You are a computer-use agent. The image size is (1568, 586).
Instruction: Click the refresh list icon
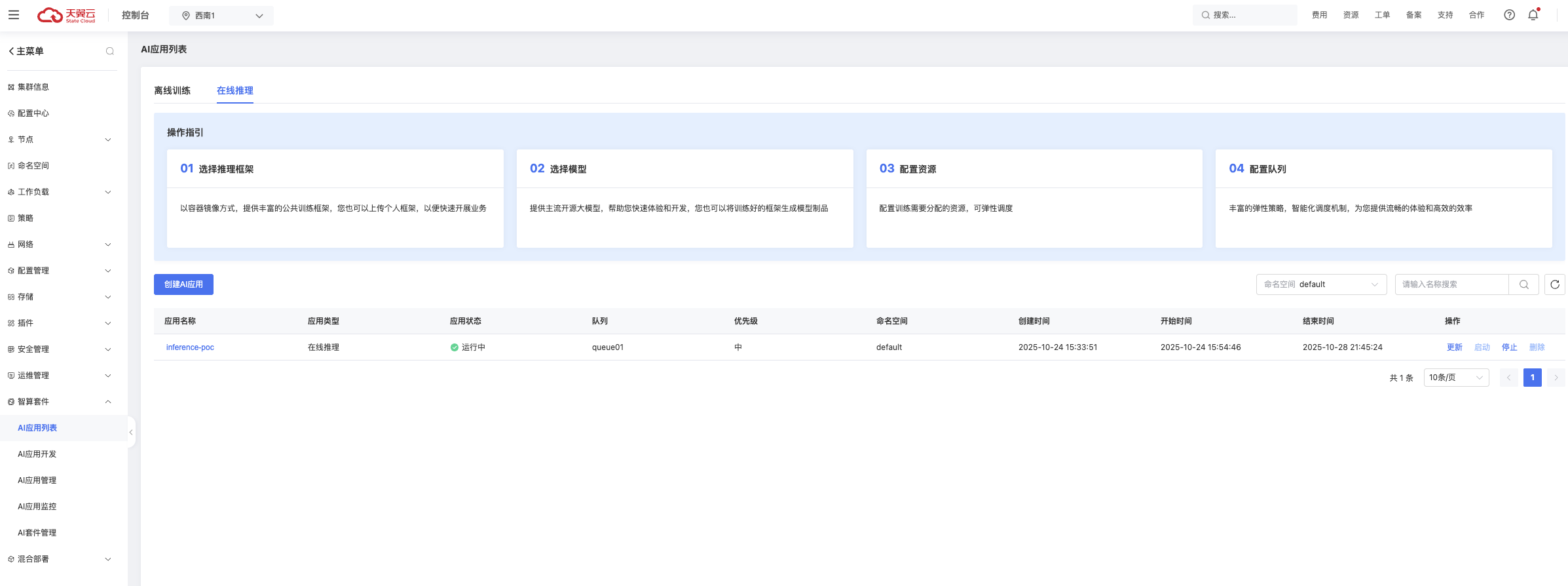(x=1554, y=284)
